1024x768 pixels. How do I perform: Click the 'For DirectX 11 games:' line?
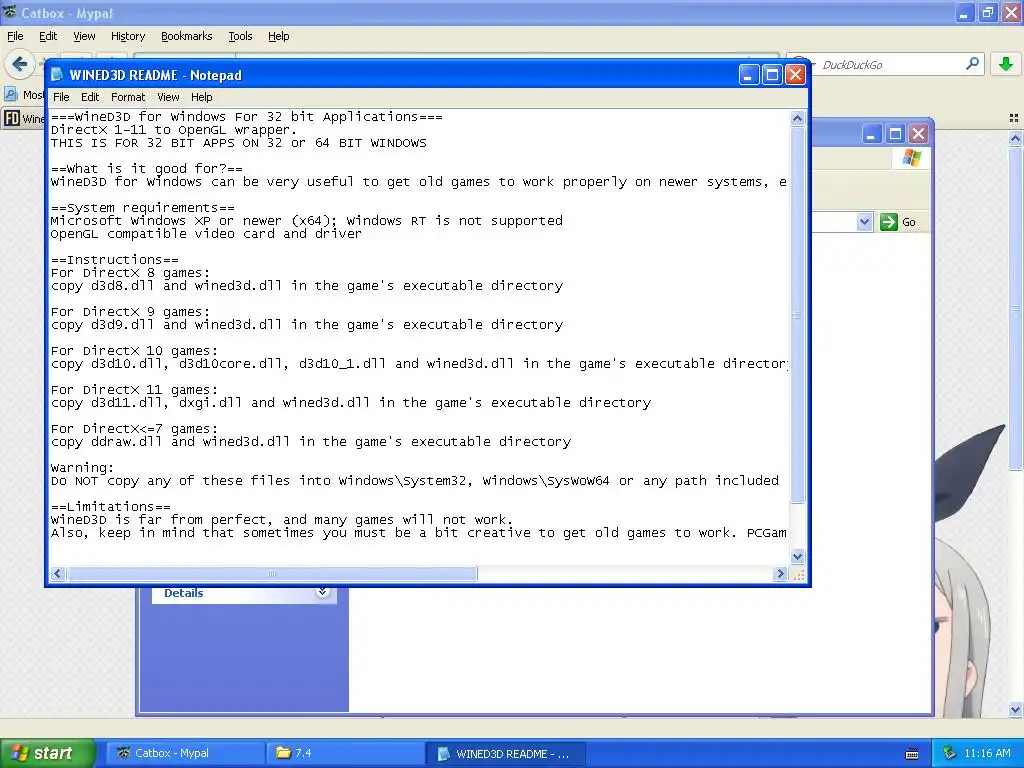tap(134, 390)
